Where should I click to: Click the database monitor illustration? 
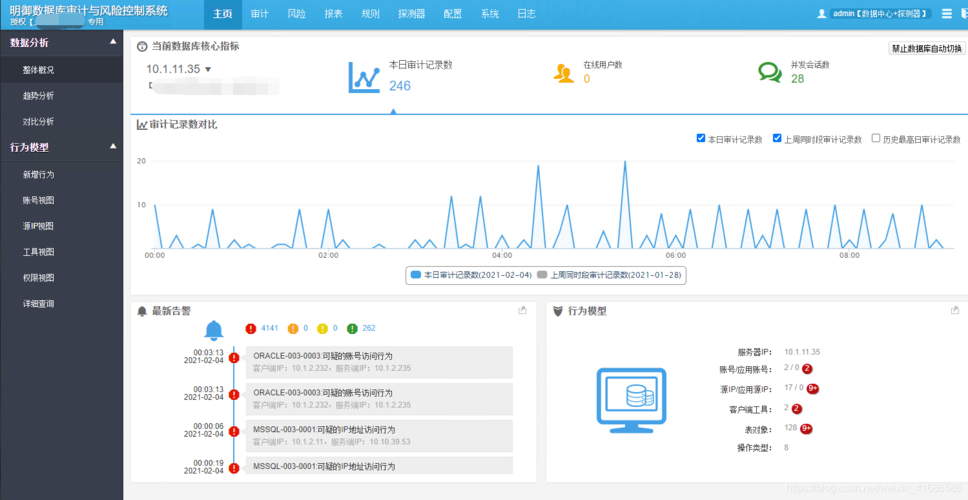631,399
